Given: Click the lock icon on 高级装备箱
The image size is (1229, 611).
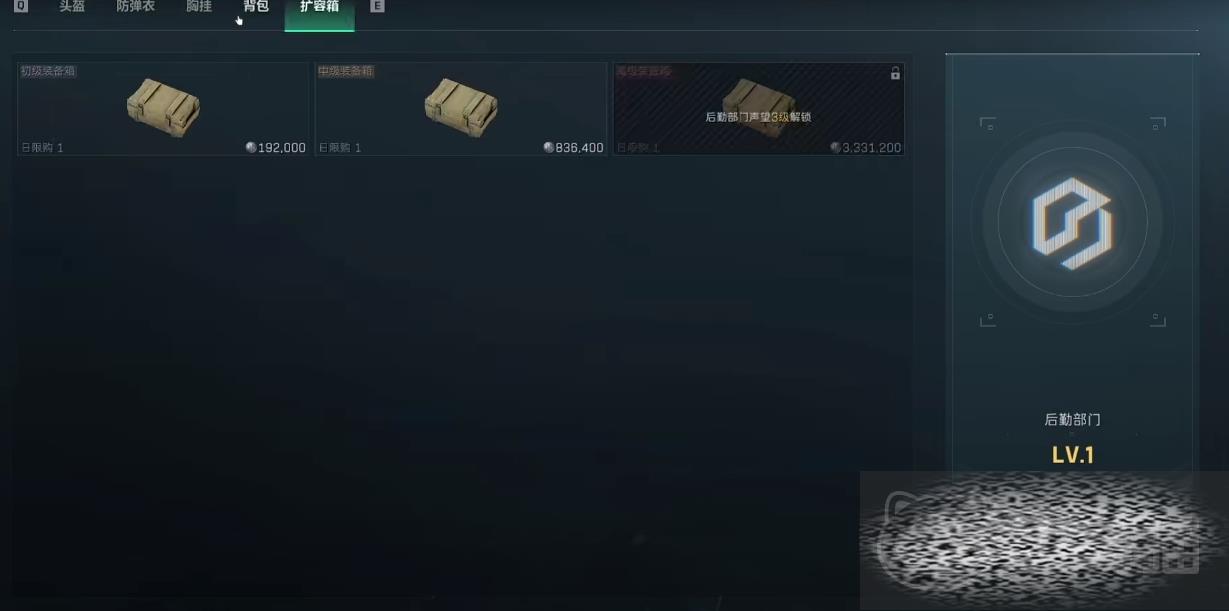Looking at the screenshot, I should tap(895, 73).
